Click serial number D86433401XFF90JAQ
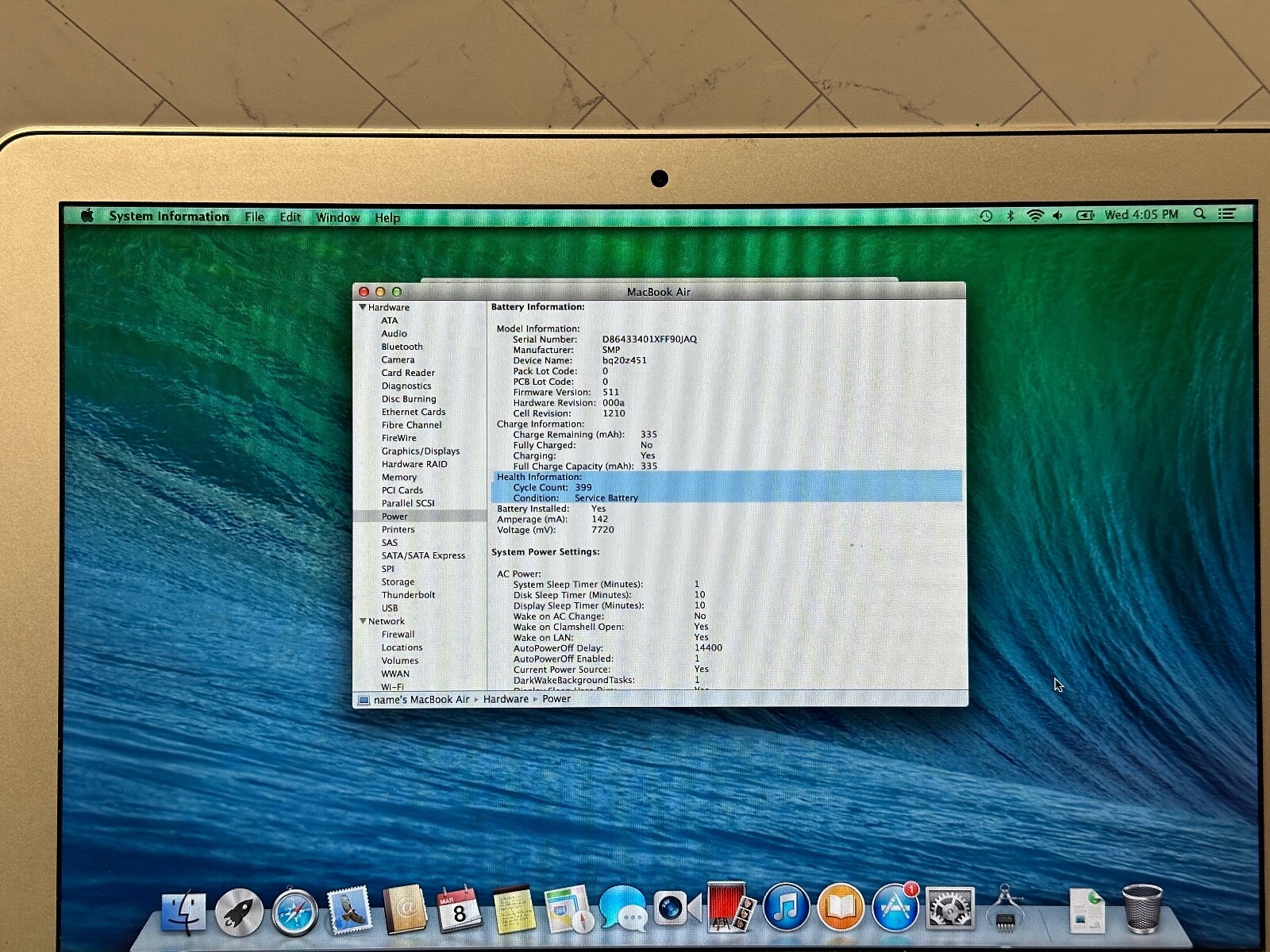The width and height of the screenshot is (1270, 952). (649, 340)
